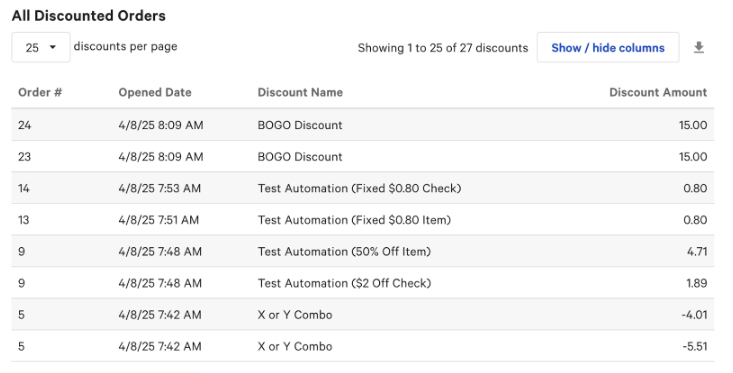
Task: Select X or Y Combo with -5.51 amount
Action: coord(295,346)
